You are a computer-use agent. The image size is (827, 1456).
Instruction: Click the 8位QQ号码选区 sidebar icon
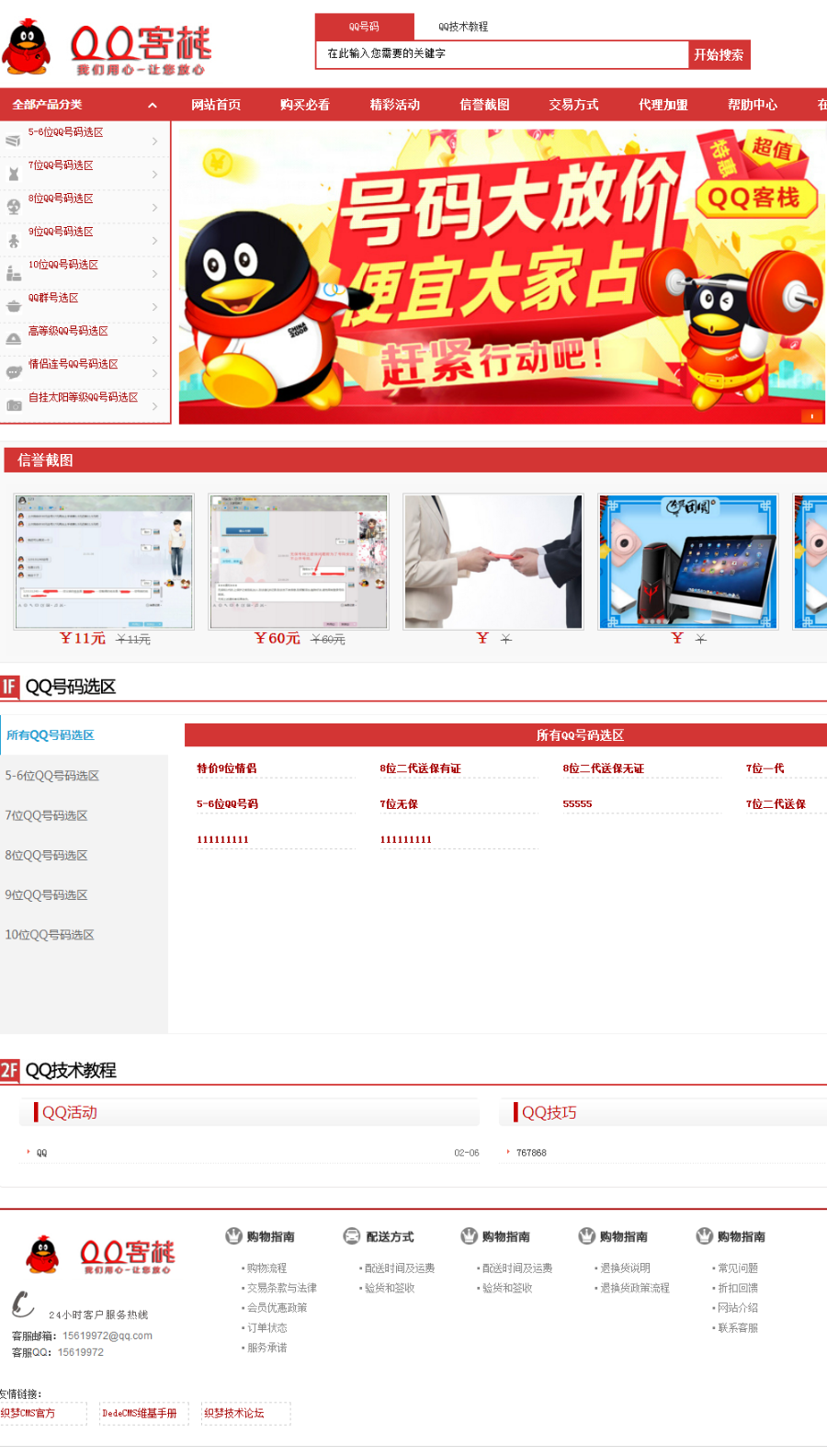pyautogui.click(x=13, y=207)
